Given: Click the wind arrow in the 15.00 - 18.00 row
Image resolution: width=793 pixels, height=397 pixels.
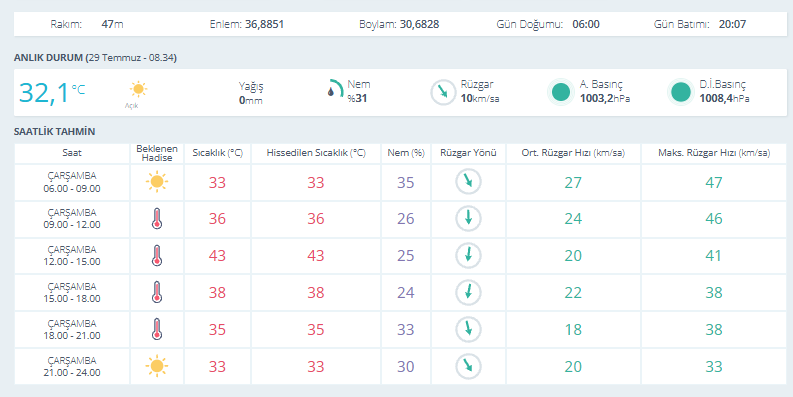Looking at the screenshot, I should pyautogui.click(x=468, y=292).
